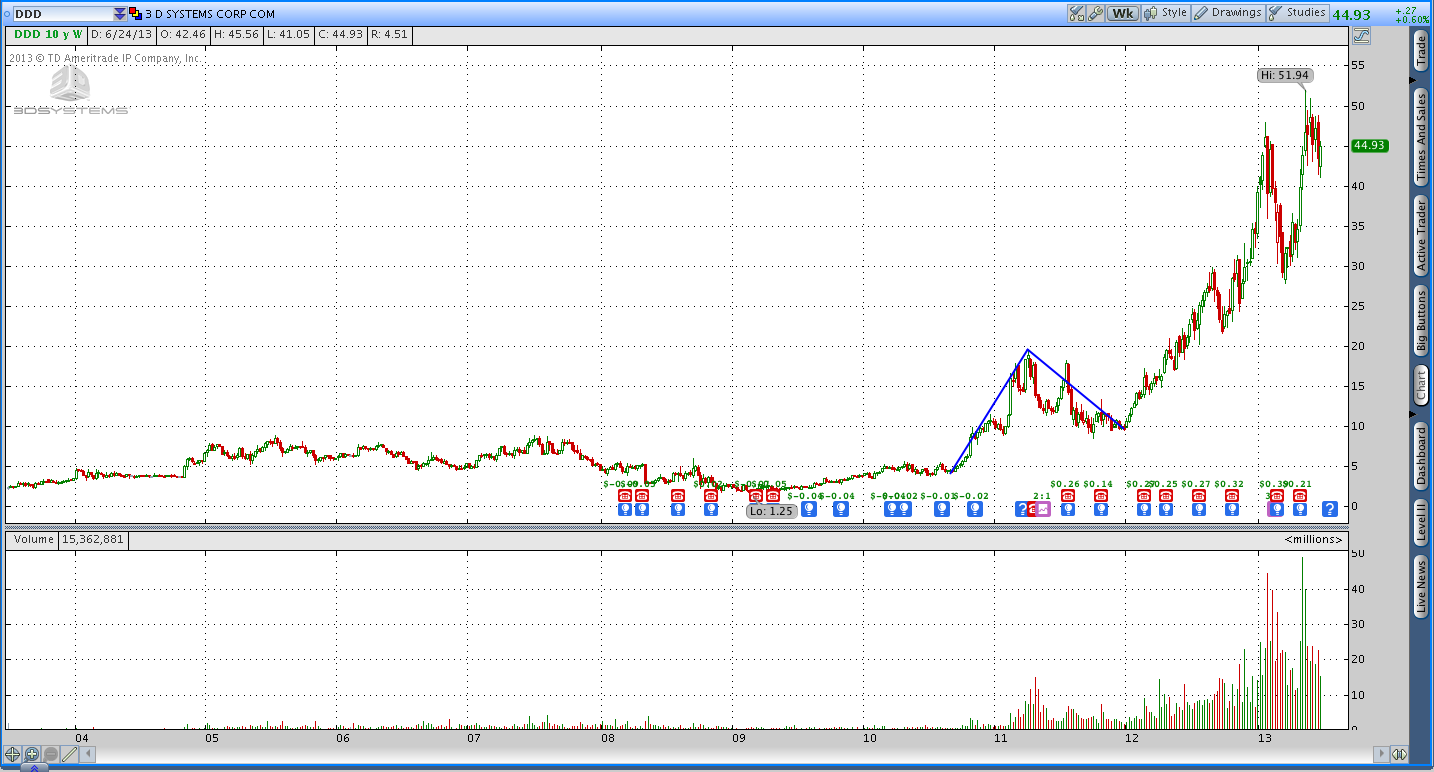
Task: Click the zoom in magnifier icon
Action: (32, 754)
